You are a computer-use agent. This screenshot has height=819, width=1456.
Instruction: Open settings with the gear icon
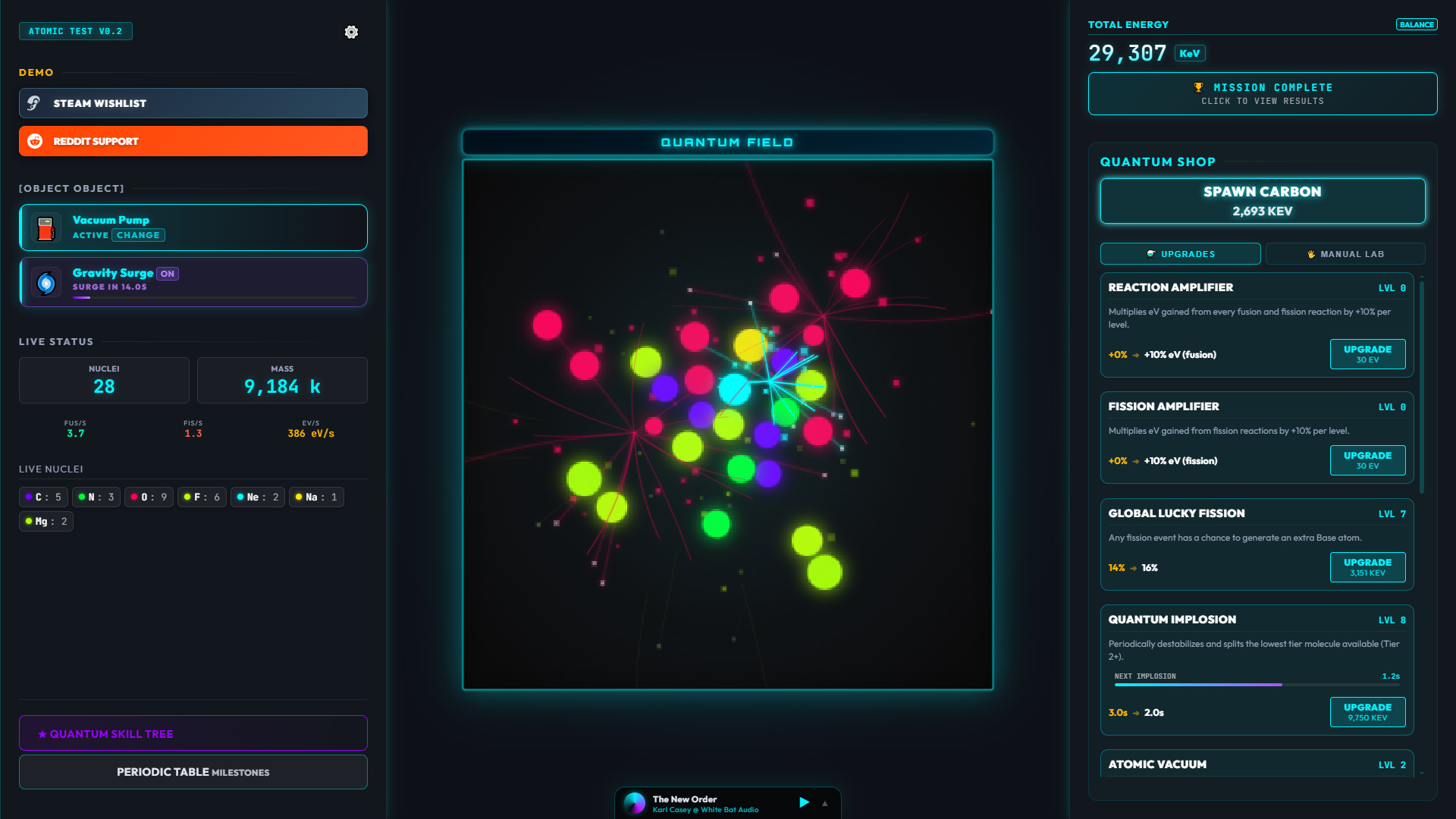tap(351, 32)
